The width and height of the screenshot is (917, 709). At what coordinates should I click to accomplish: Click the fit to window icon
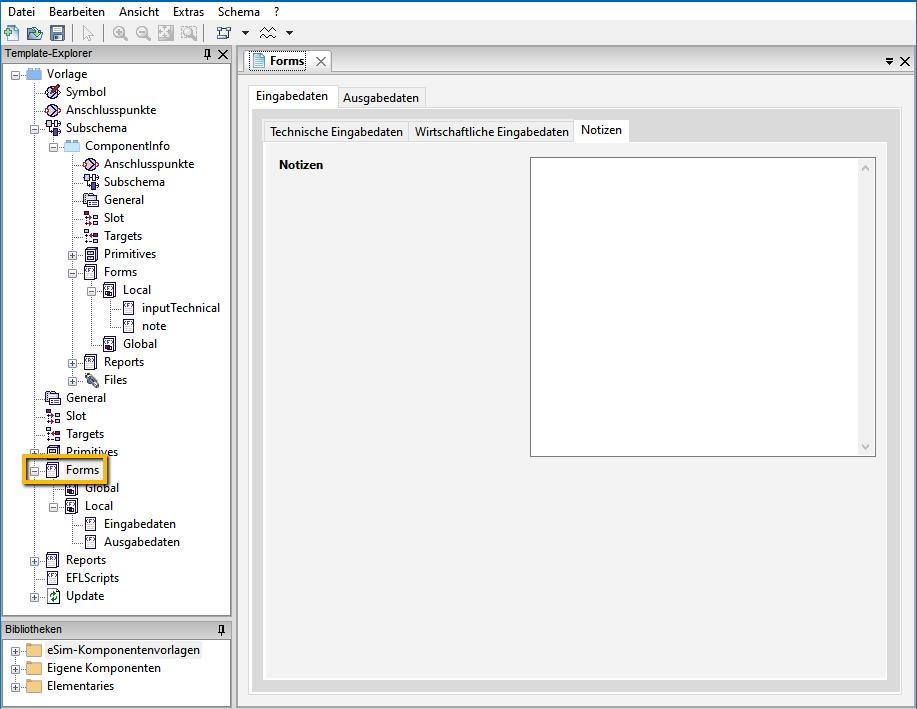click(166, 33)
